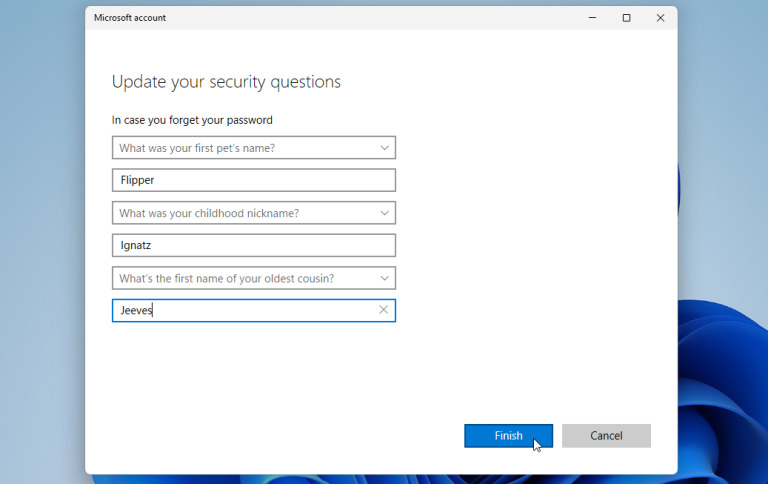768x484 pixels.
Task: Click the 'In case you forget your password' label
Action: tap(192, 120)
